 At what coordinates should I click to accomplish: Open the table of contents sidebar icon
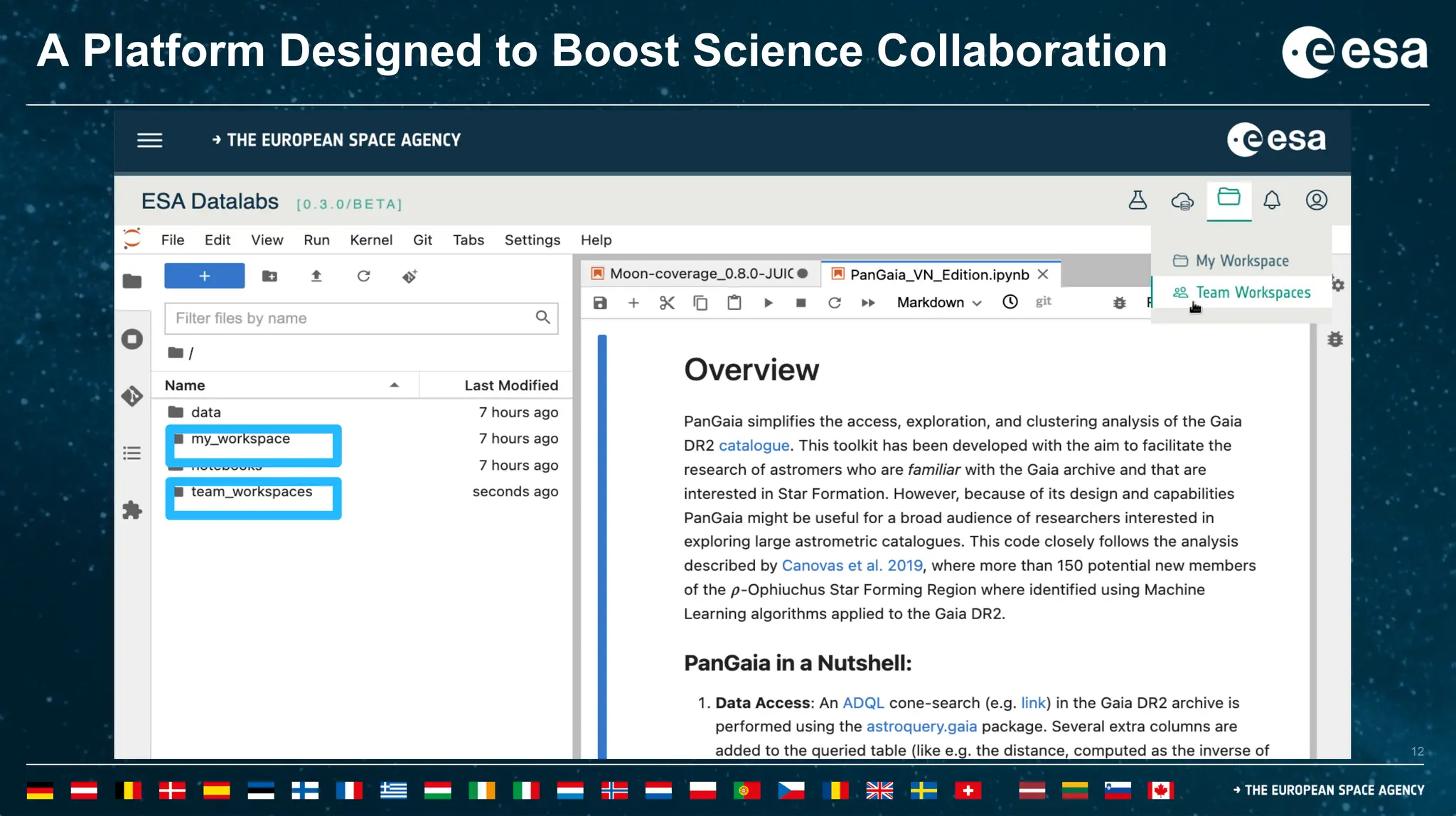pos(132,453)
